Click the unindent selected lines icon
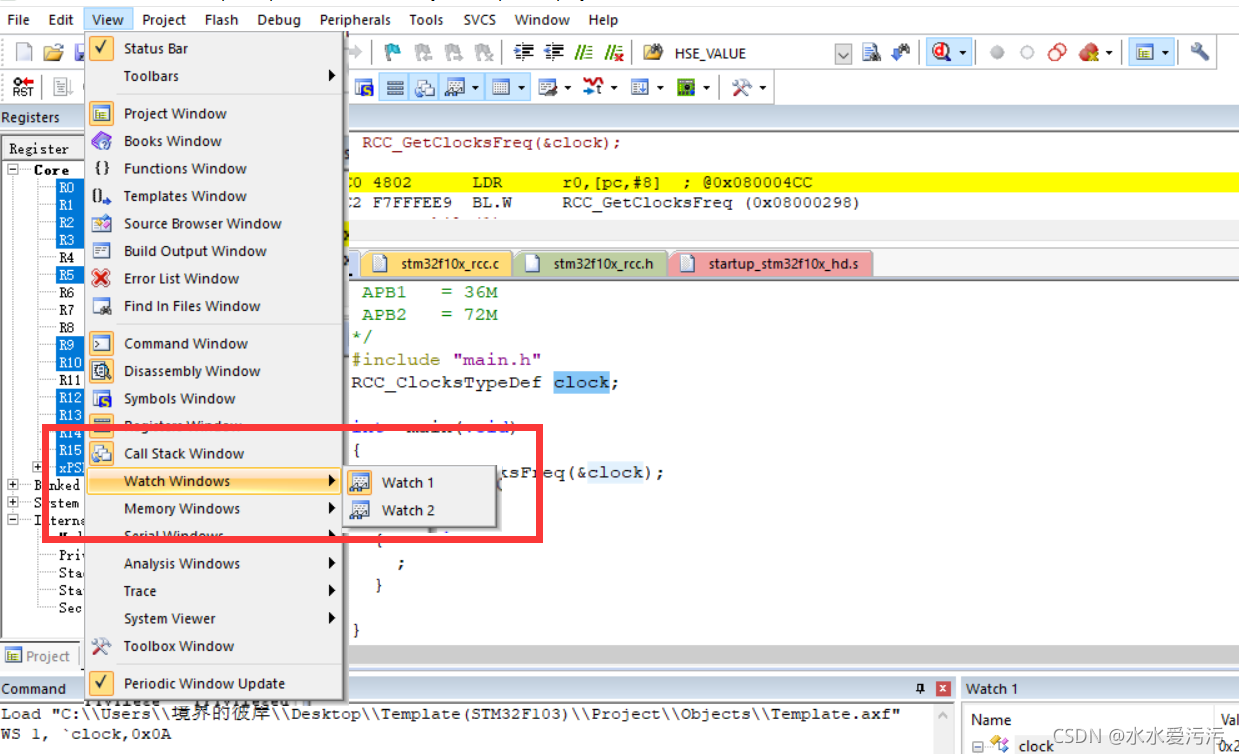 tap(553, 53)
